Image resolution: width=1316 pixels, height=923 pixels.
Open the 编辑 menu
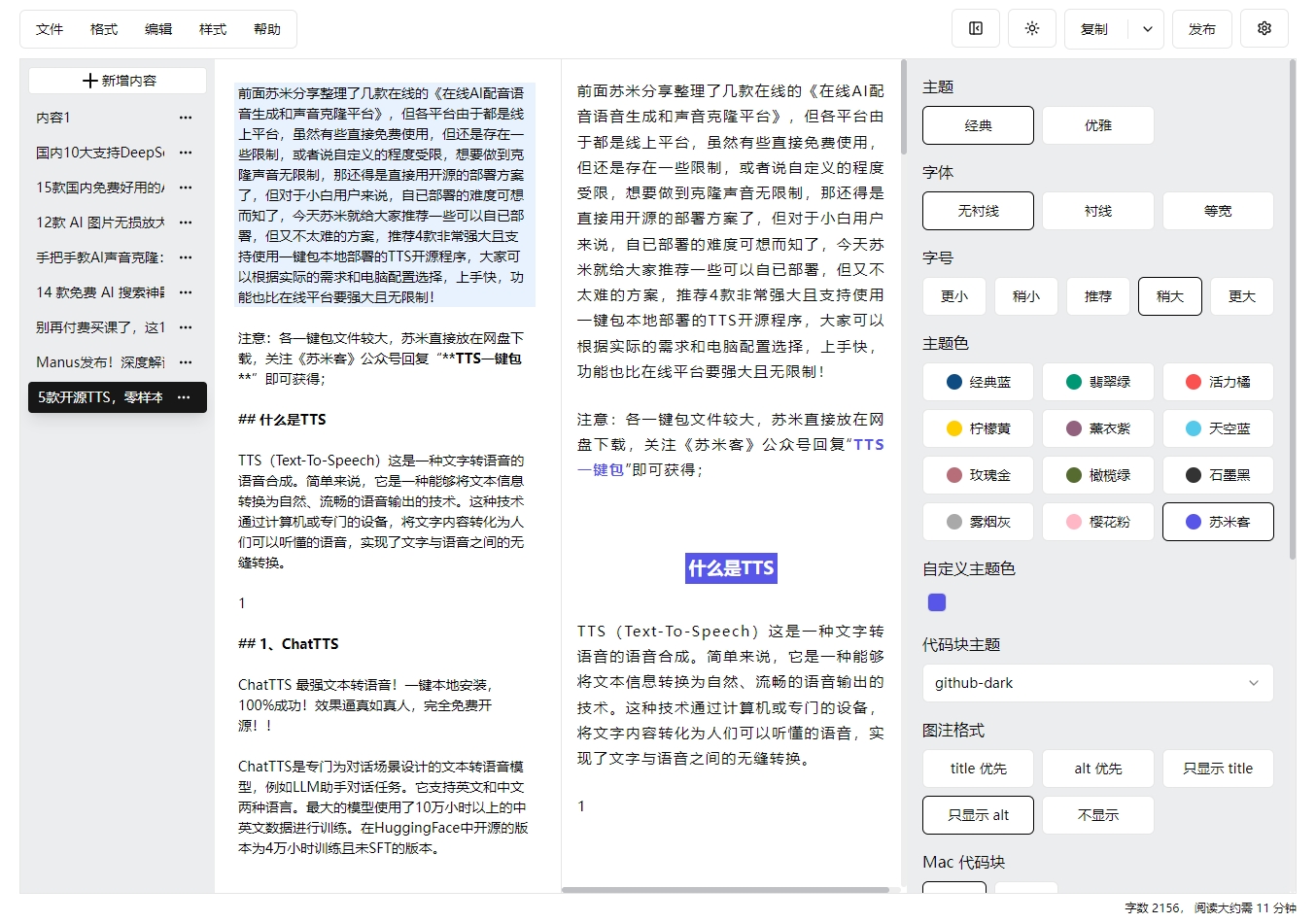click(x=158, y=29)
